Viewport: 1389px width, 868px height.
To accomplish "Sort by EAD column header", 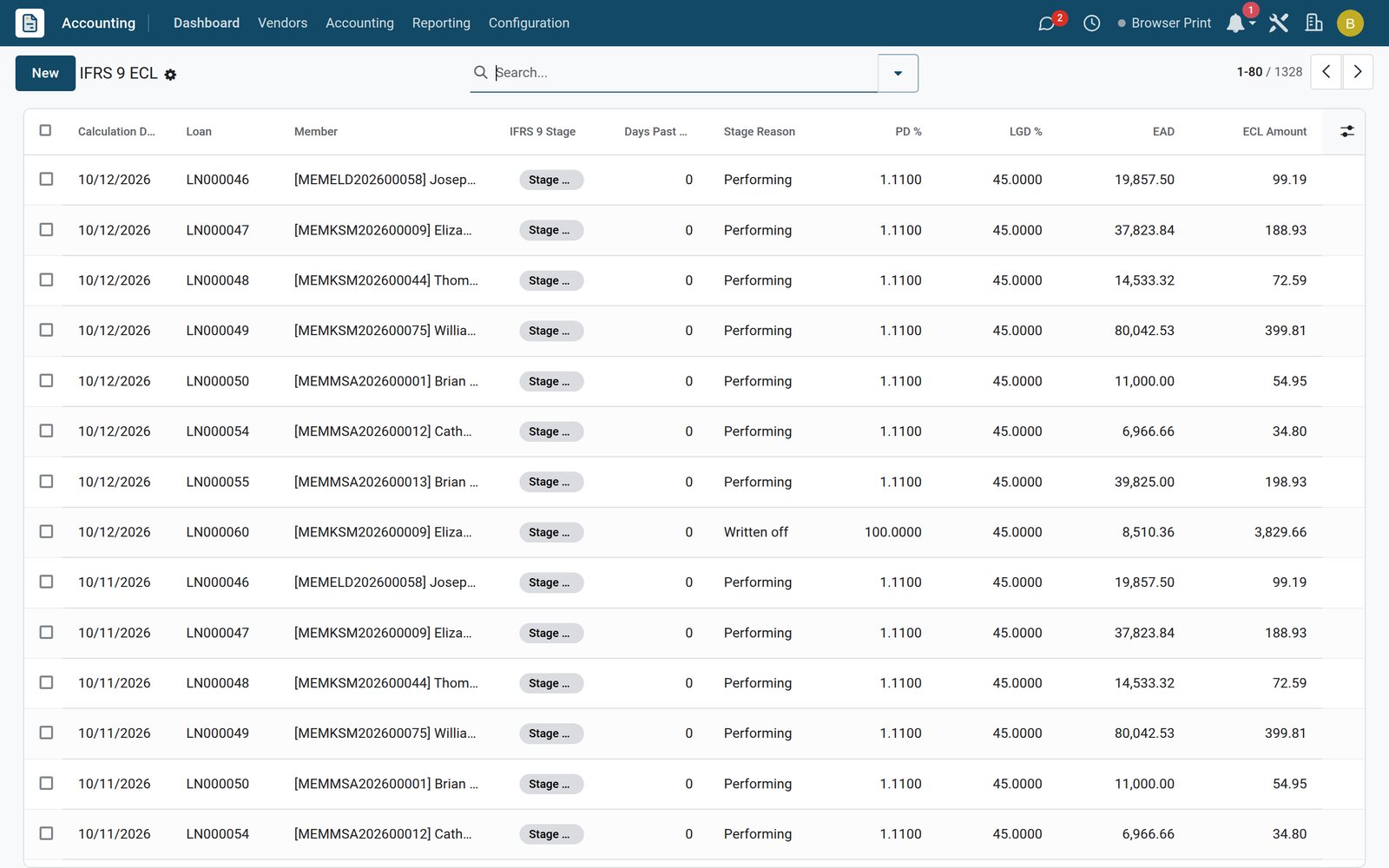I will point(1163,132).
